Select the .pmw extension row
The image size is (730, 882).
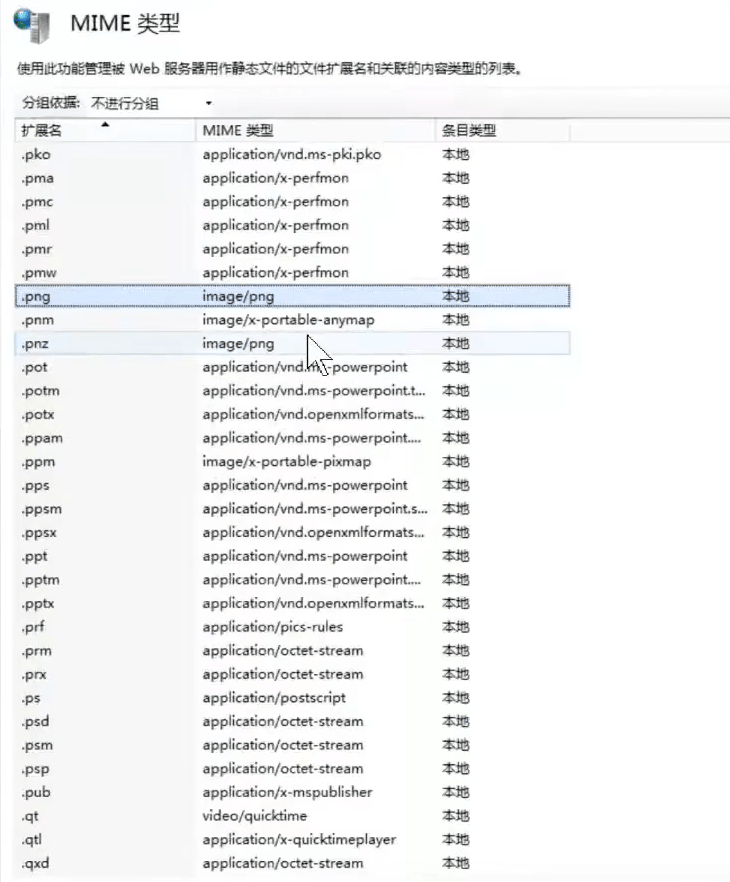click(x=292, y=272)
